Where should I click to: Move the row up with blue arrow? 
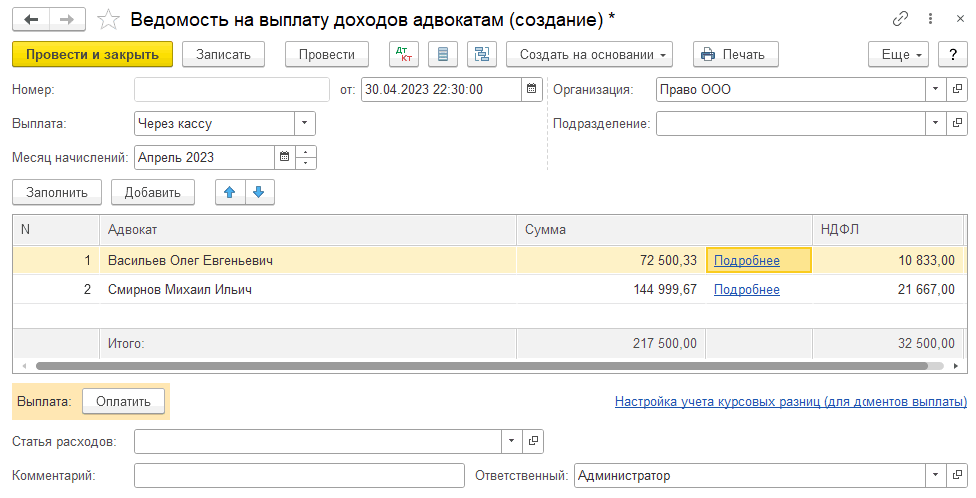[x=230, y=192]
